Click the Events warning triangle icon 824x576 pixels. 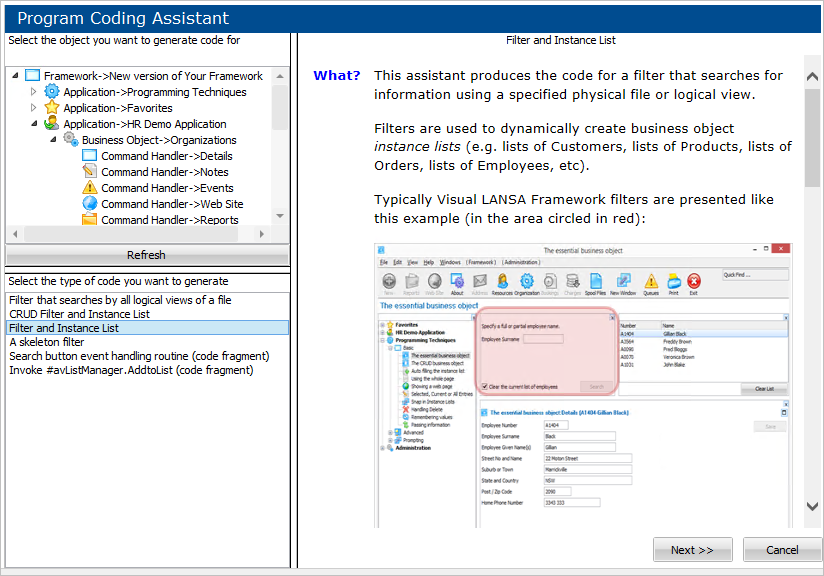point(90,187)
